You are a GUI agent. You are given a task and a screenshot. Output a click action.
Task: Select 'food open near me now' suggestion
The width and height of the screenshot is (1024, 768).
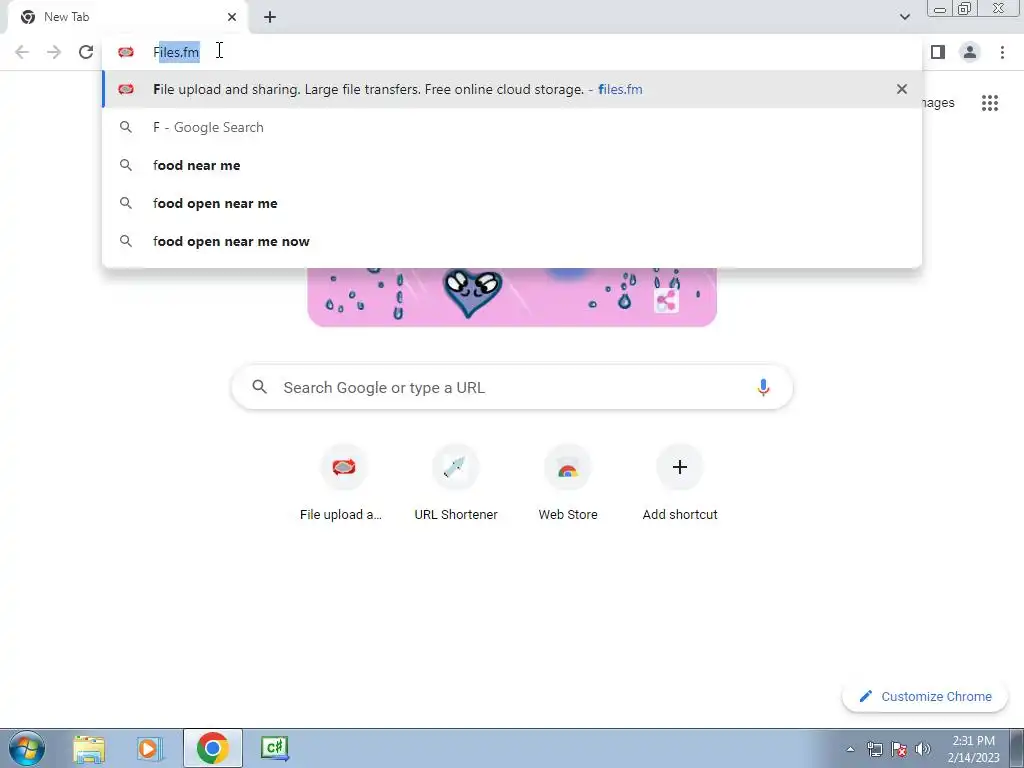click(x=512, y=241)
